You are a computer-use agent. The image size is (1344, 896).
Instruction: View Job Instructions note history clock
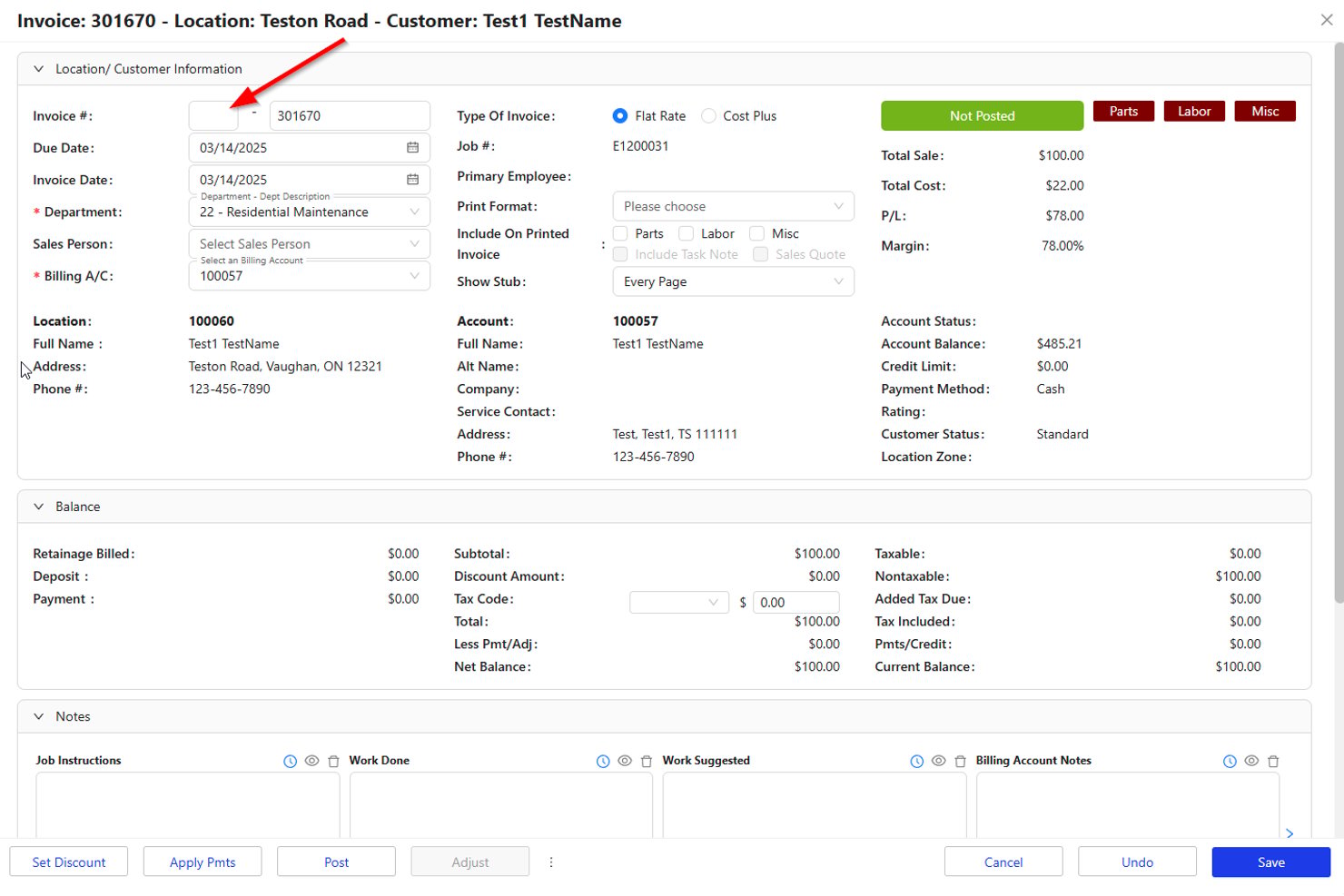pos(290,762)
